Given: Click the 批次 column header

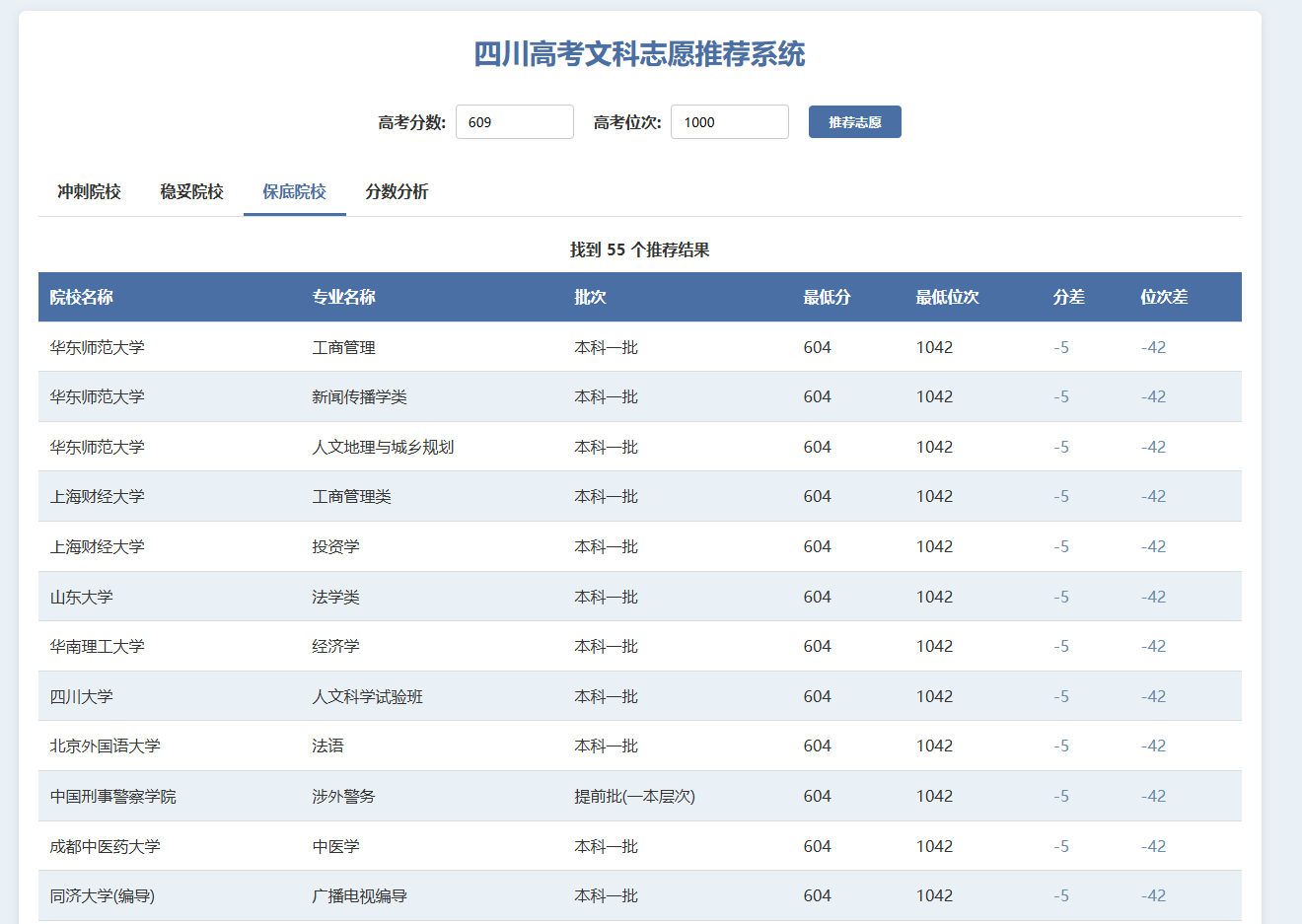Looking at the screenshot, I should (591, 297).
